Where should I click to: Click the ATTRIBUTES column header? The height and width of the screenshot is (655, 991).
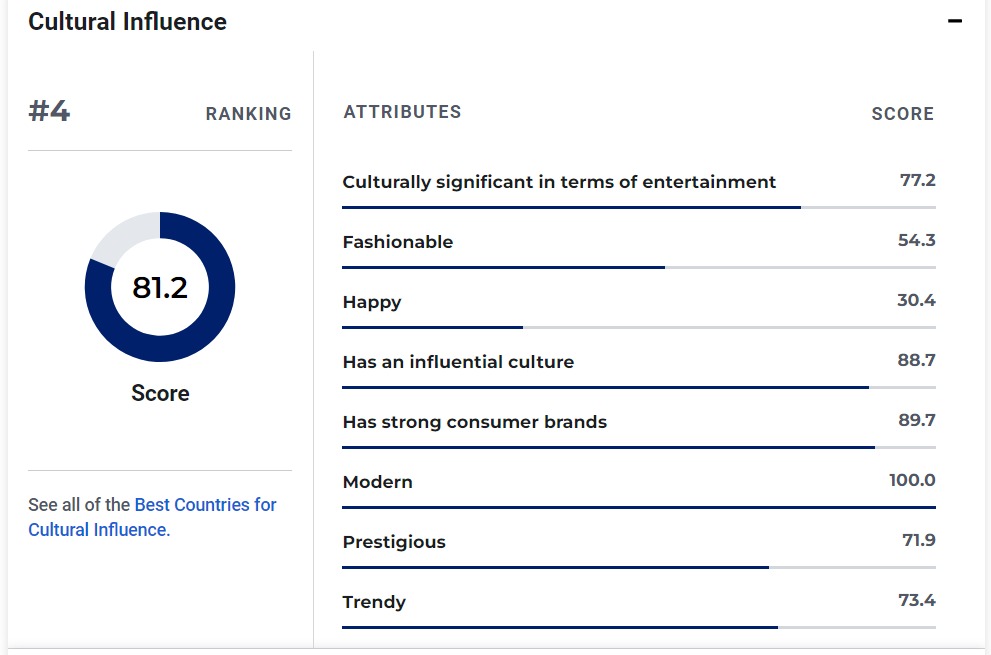tap(402, 112)
